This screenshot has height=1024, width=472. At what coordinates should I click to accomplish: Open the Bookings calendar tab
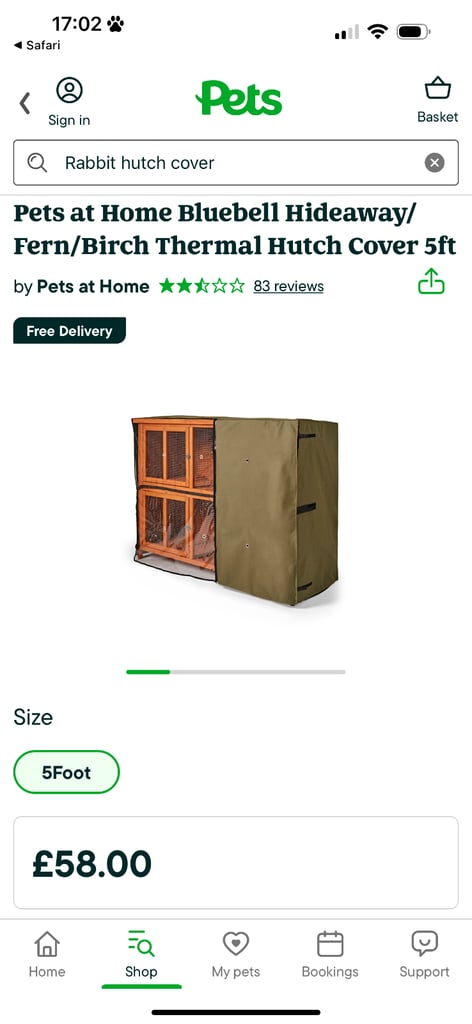[330, 955]
